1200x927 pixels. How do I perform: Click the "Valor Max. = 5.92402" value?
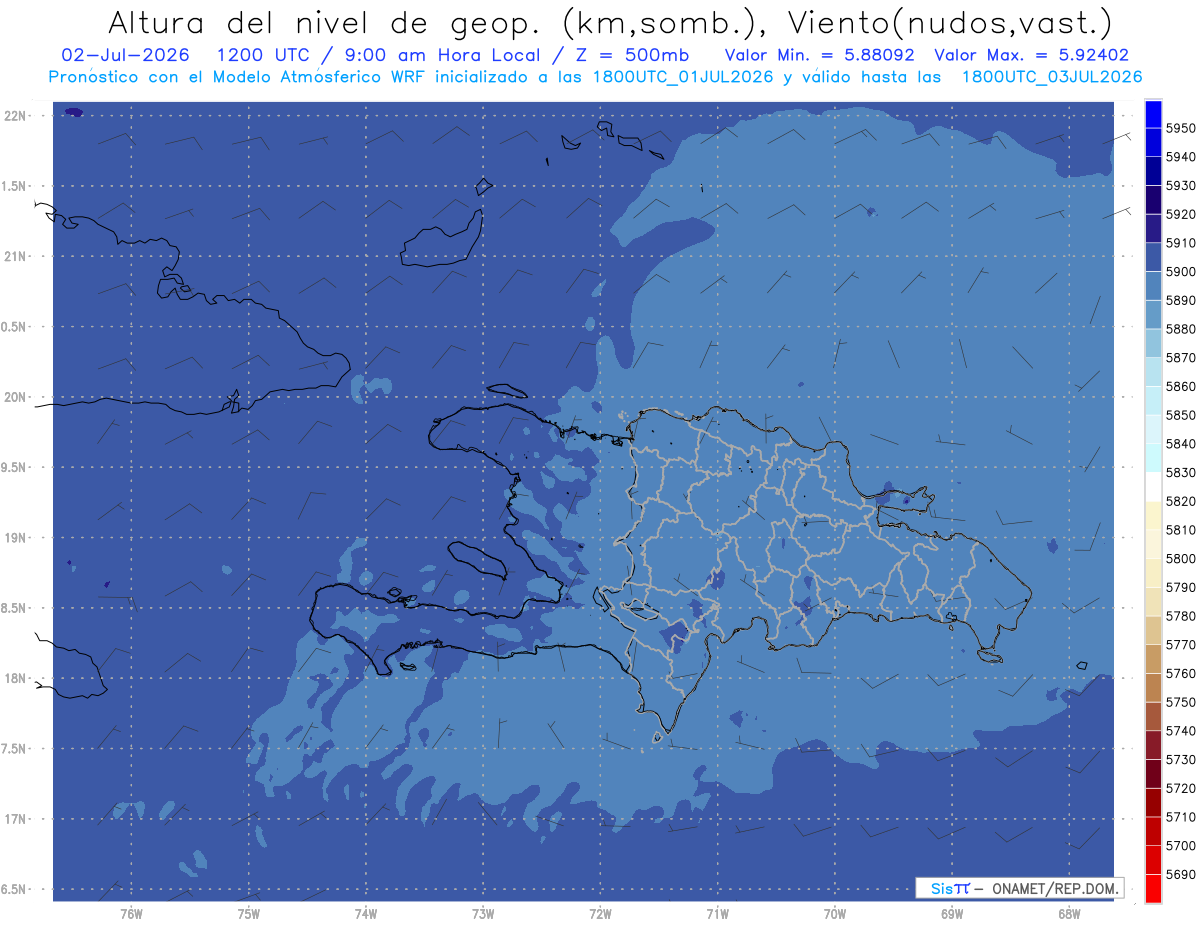1031,56
